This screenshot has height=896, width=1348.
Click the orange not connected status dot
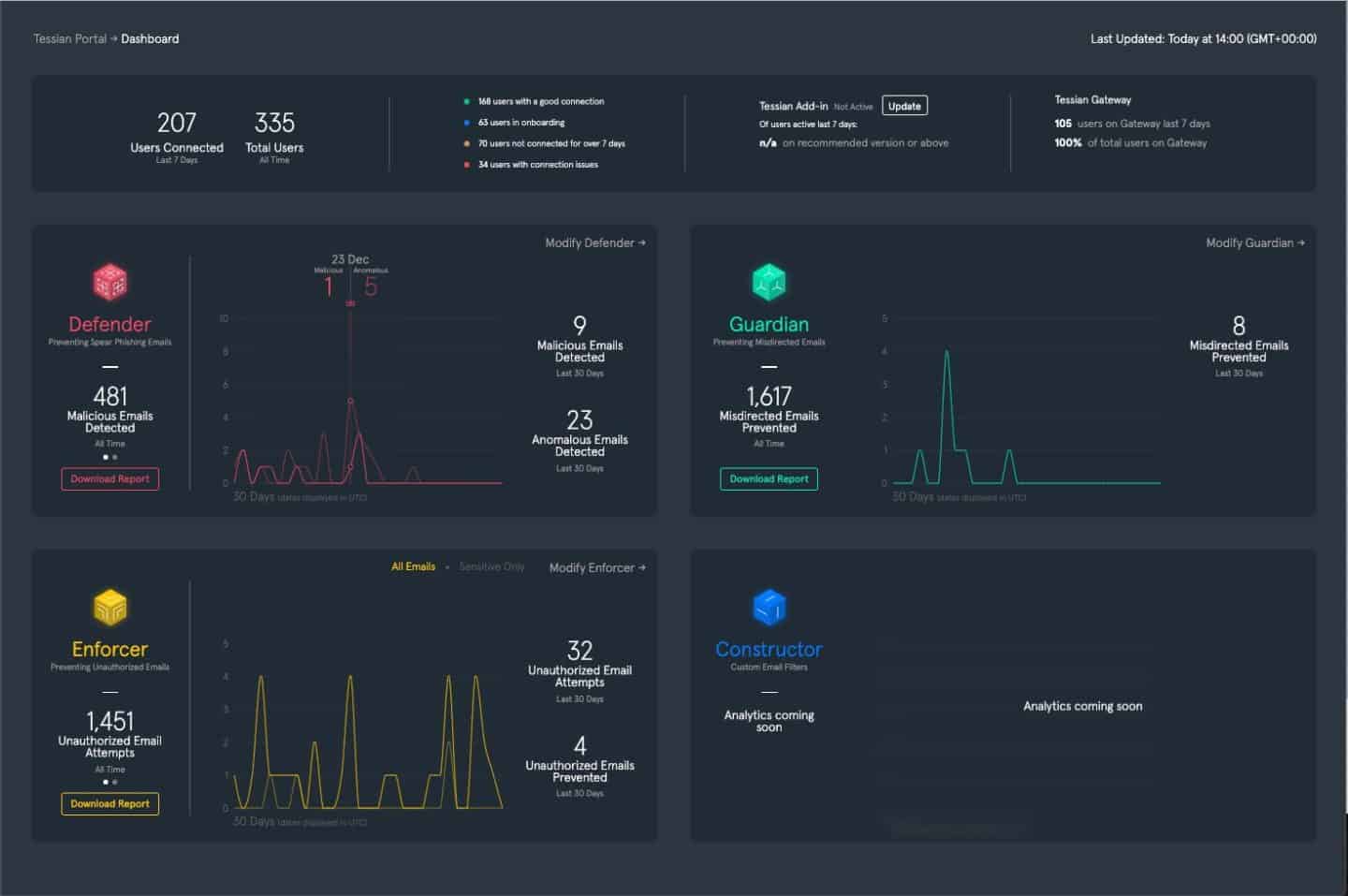tap(466, 143)
